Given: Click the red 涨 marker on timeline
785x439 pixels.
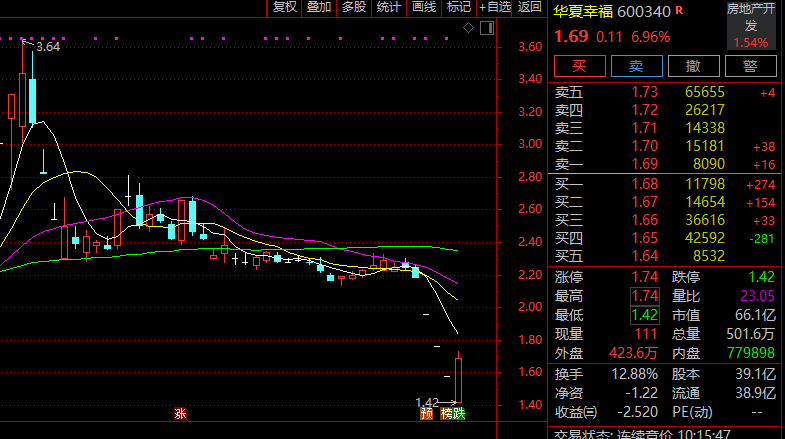Looking at the screenshot, I should [x=181, y=413].
